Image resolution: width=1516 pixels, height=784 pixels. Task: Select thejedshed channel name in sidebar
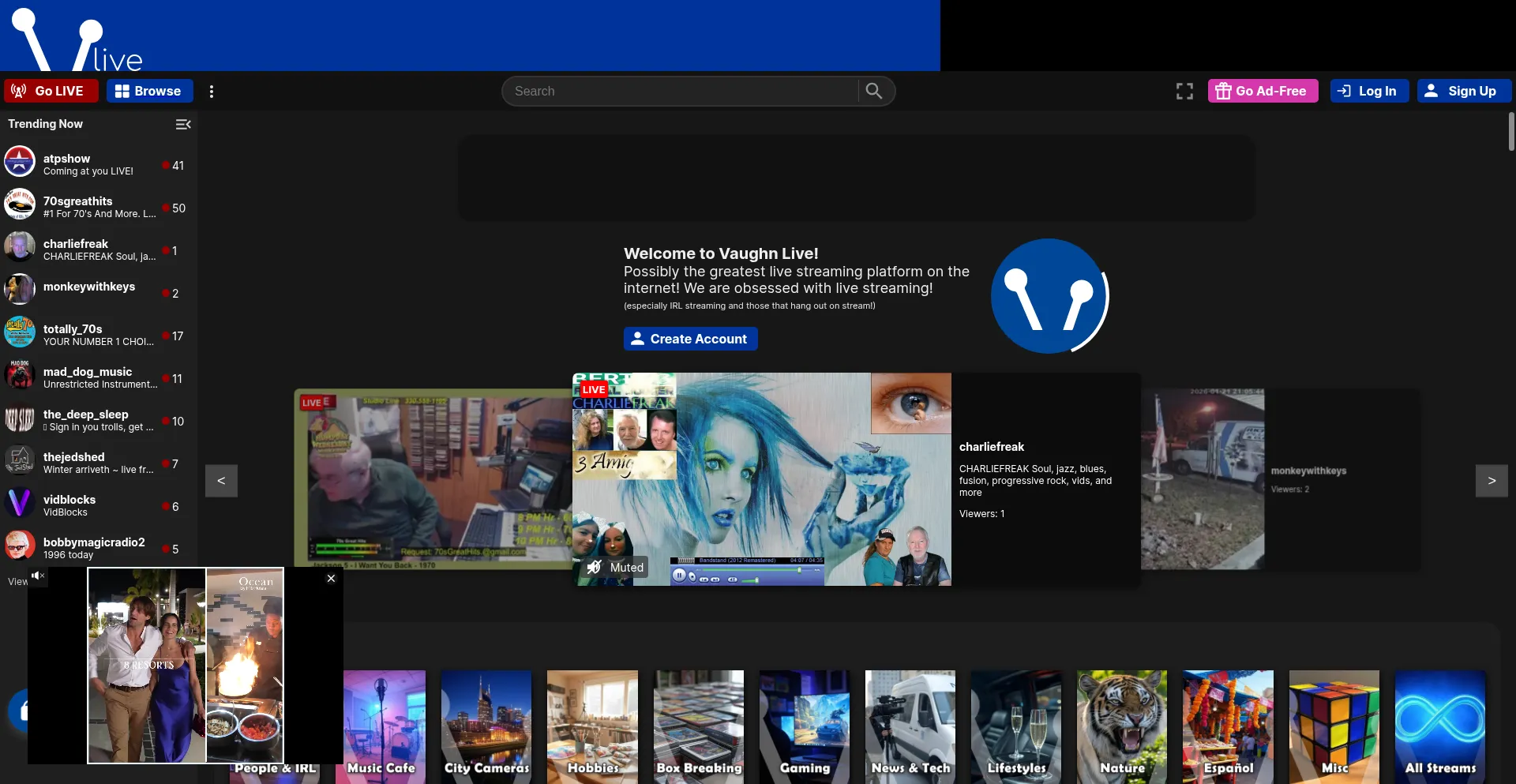(x=73, y=457)
